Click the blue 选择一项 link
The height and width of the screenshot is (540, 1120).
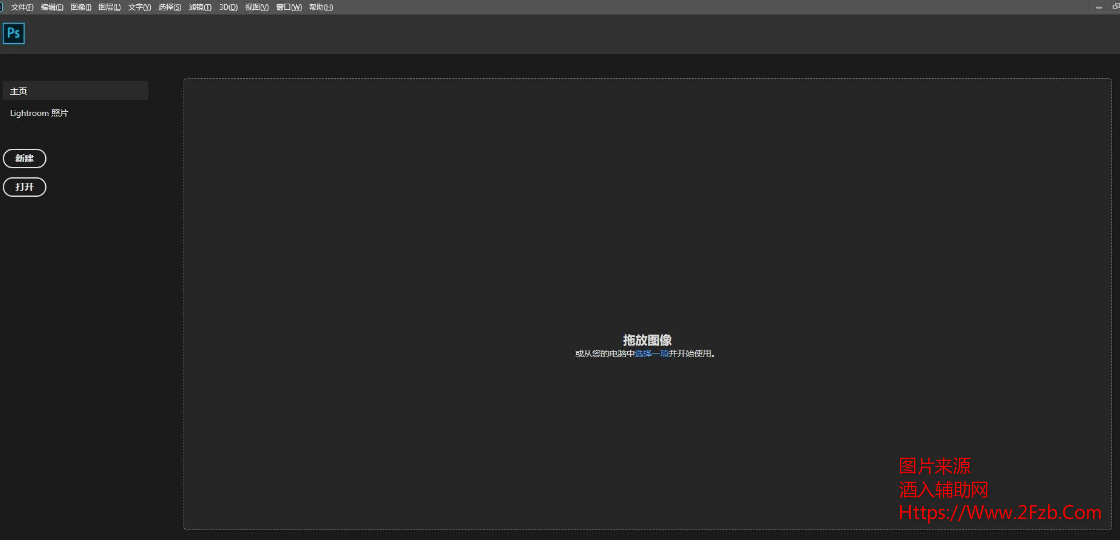click(652, 353)
